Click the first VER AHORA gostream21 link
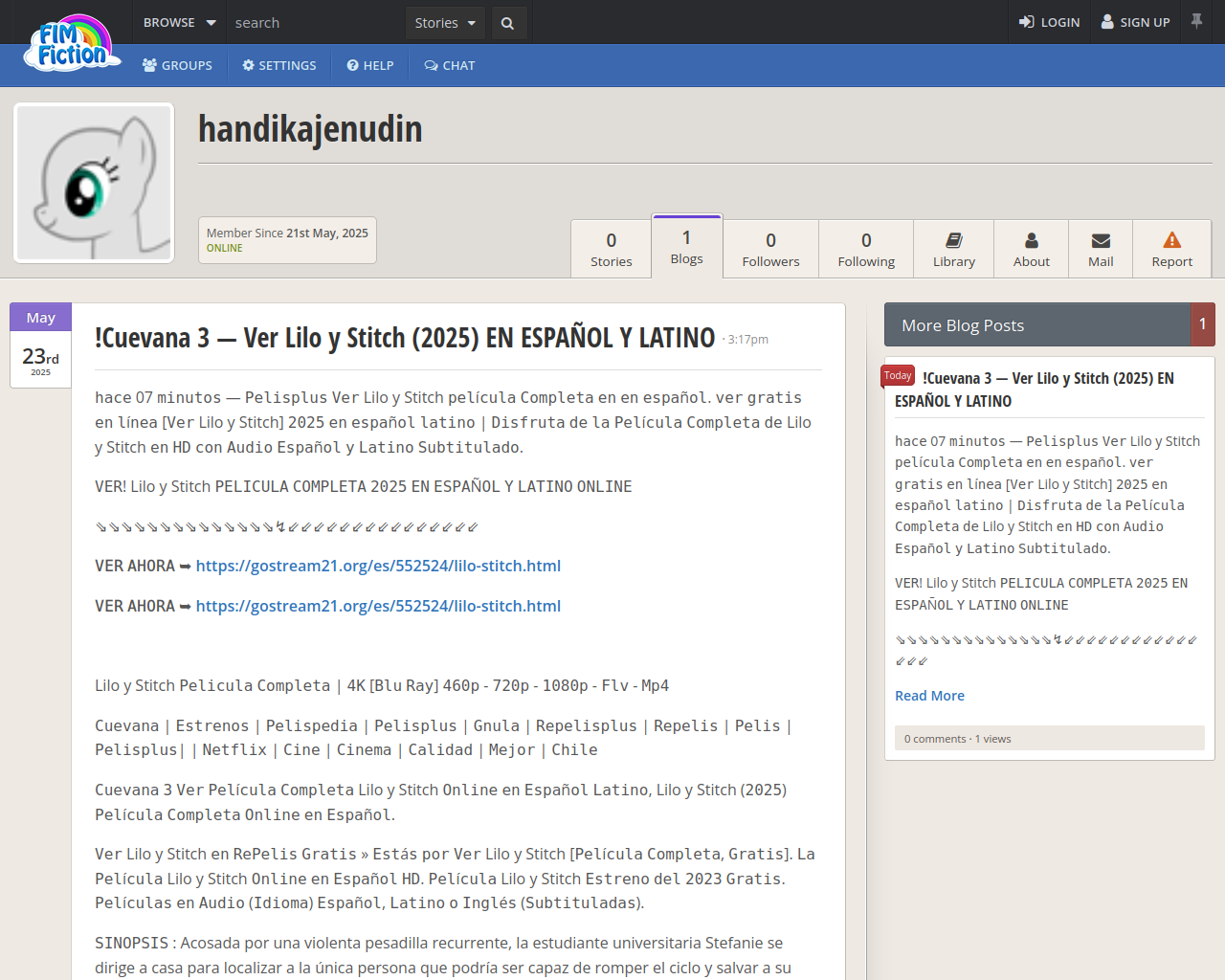 378,566
